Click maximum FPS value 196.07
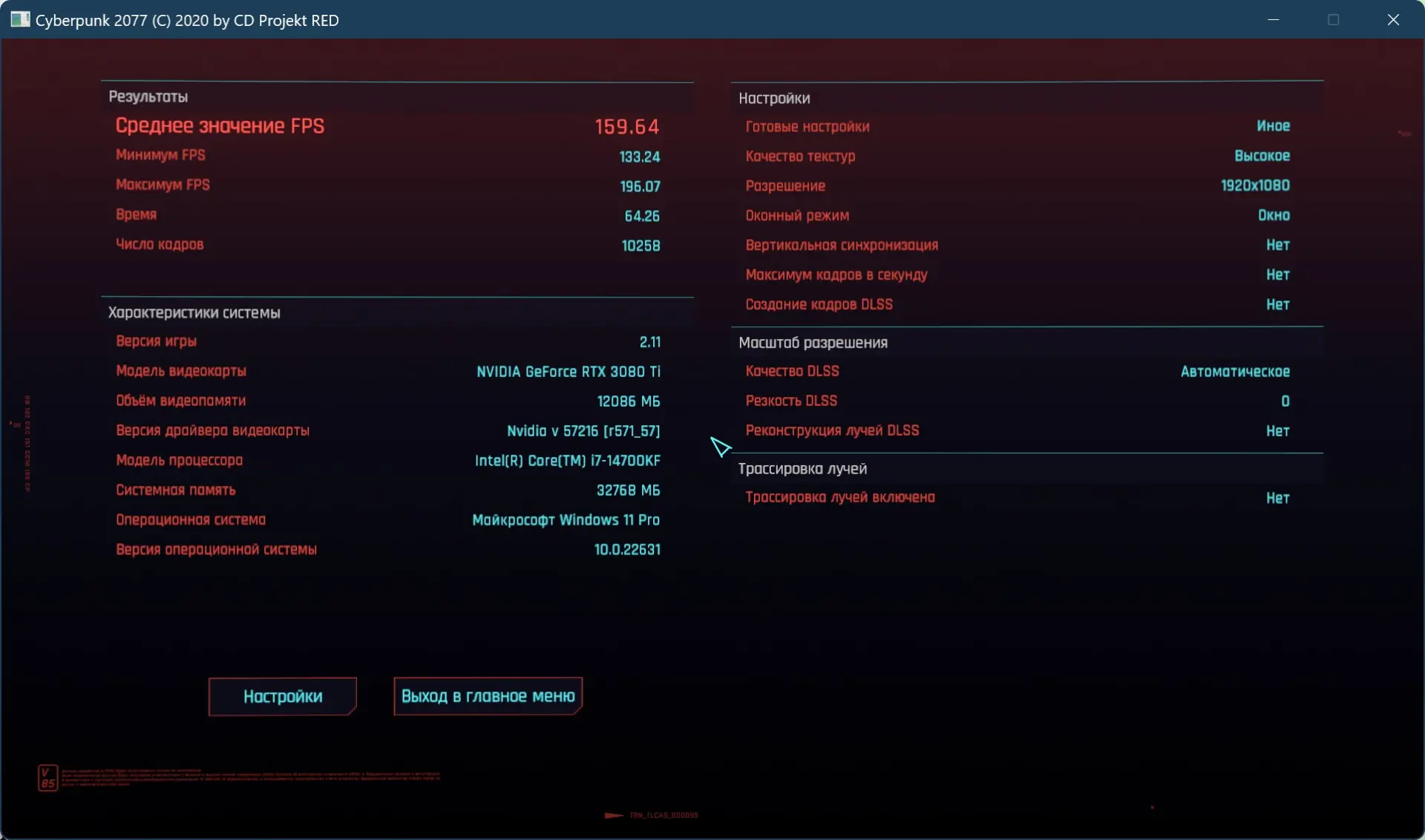Image resolution: width=1425 pixels, height=840 pixels. 640,186
